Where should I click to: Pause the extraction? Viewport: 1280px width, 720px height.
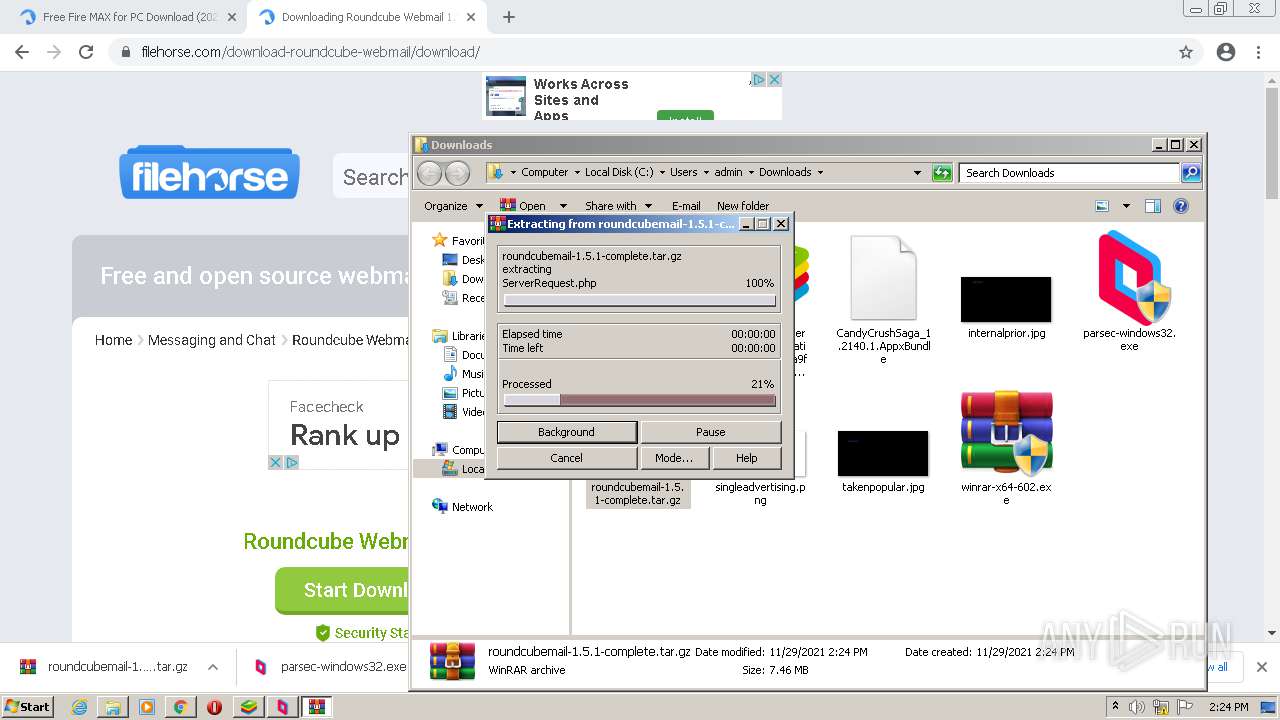(710, 432)
